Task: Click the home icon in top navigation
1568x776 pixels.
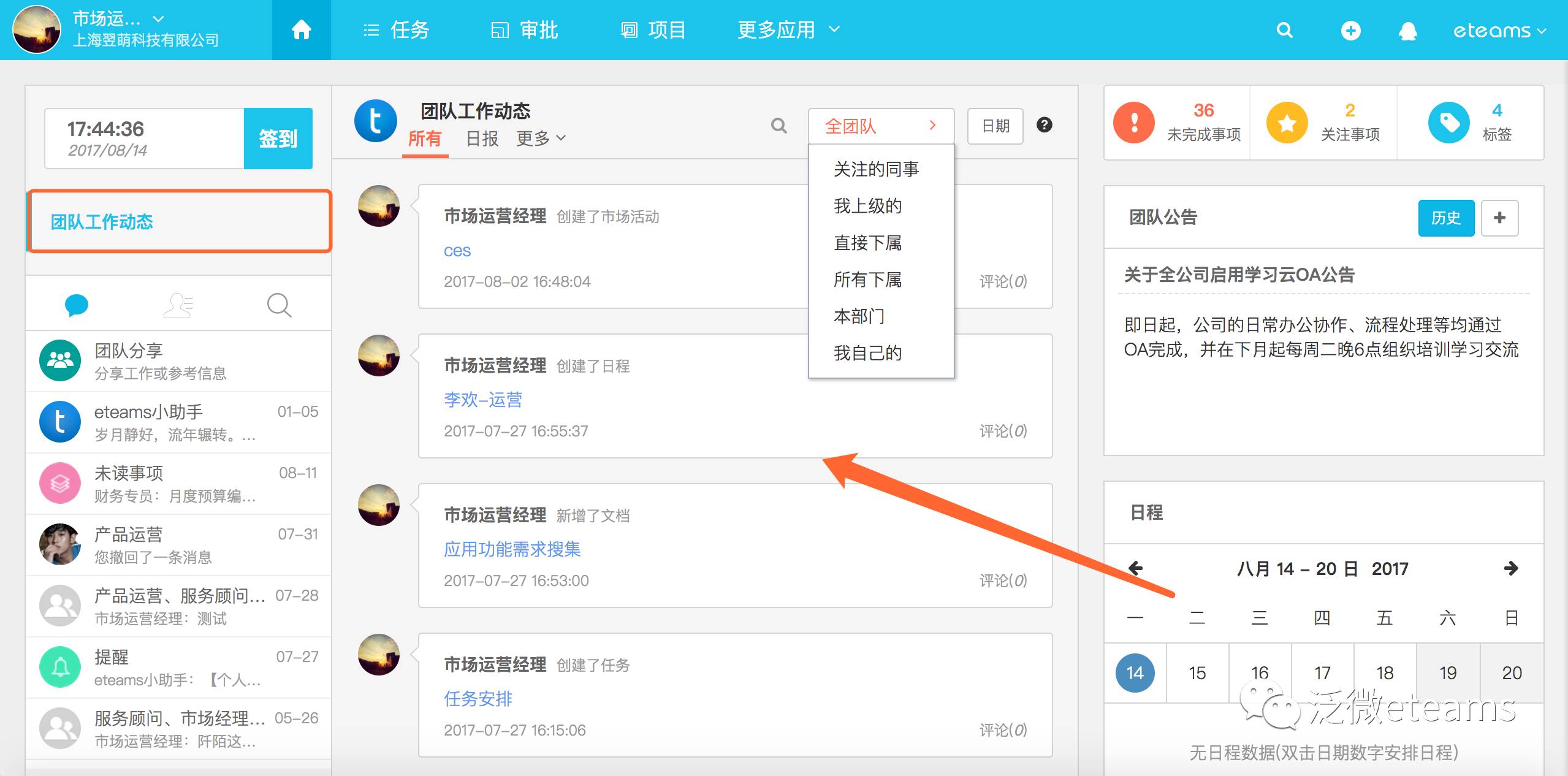Action: 301,29
